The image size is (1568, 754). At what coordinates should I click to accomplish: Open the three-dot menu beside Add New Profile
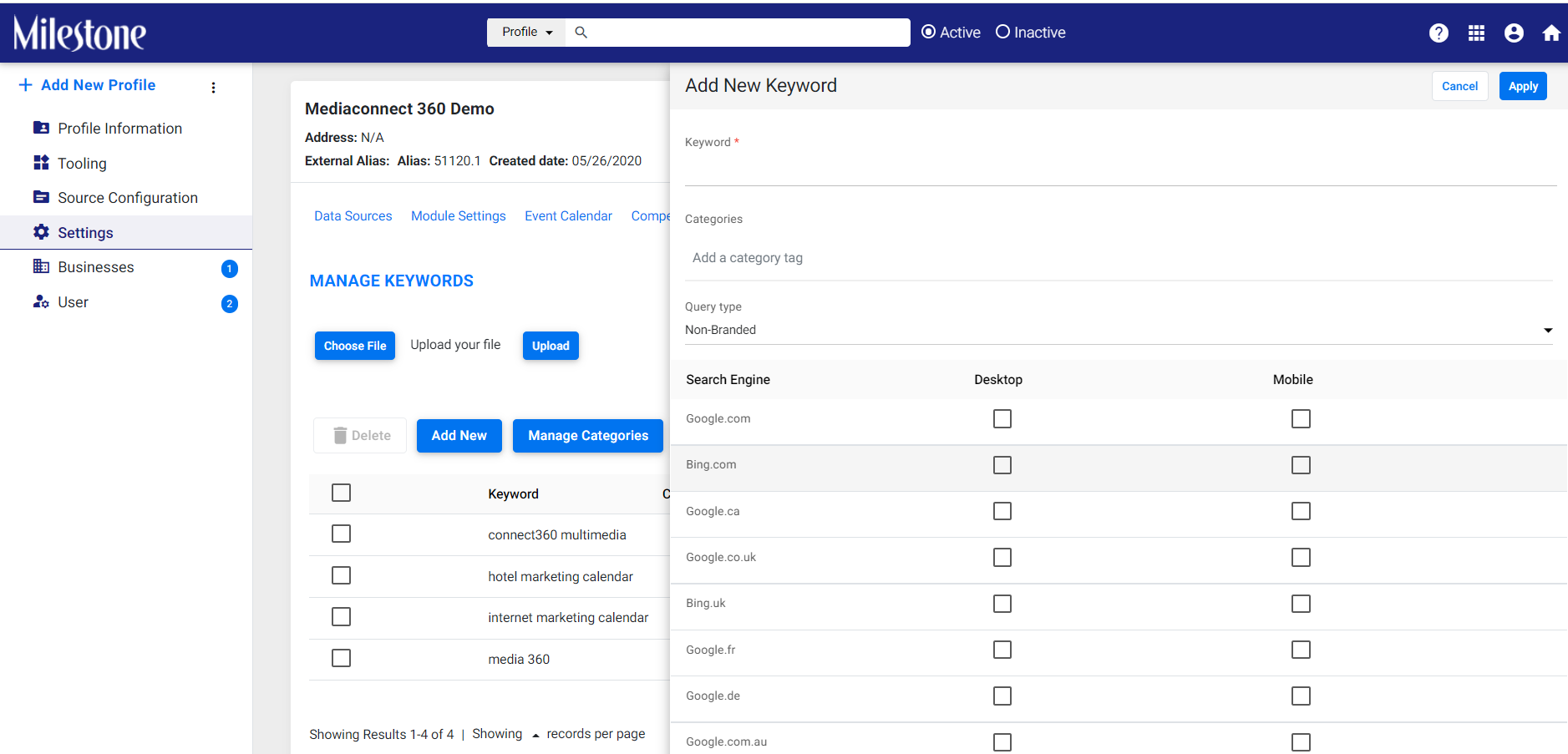click(x=214, y=87)
